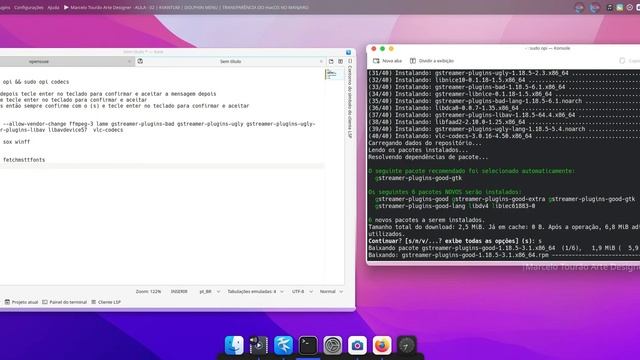Launch the camera screenshot app in dock
The width and height of the screenshot is (640, 360).
click(357, 345)
